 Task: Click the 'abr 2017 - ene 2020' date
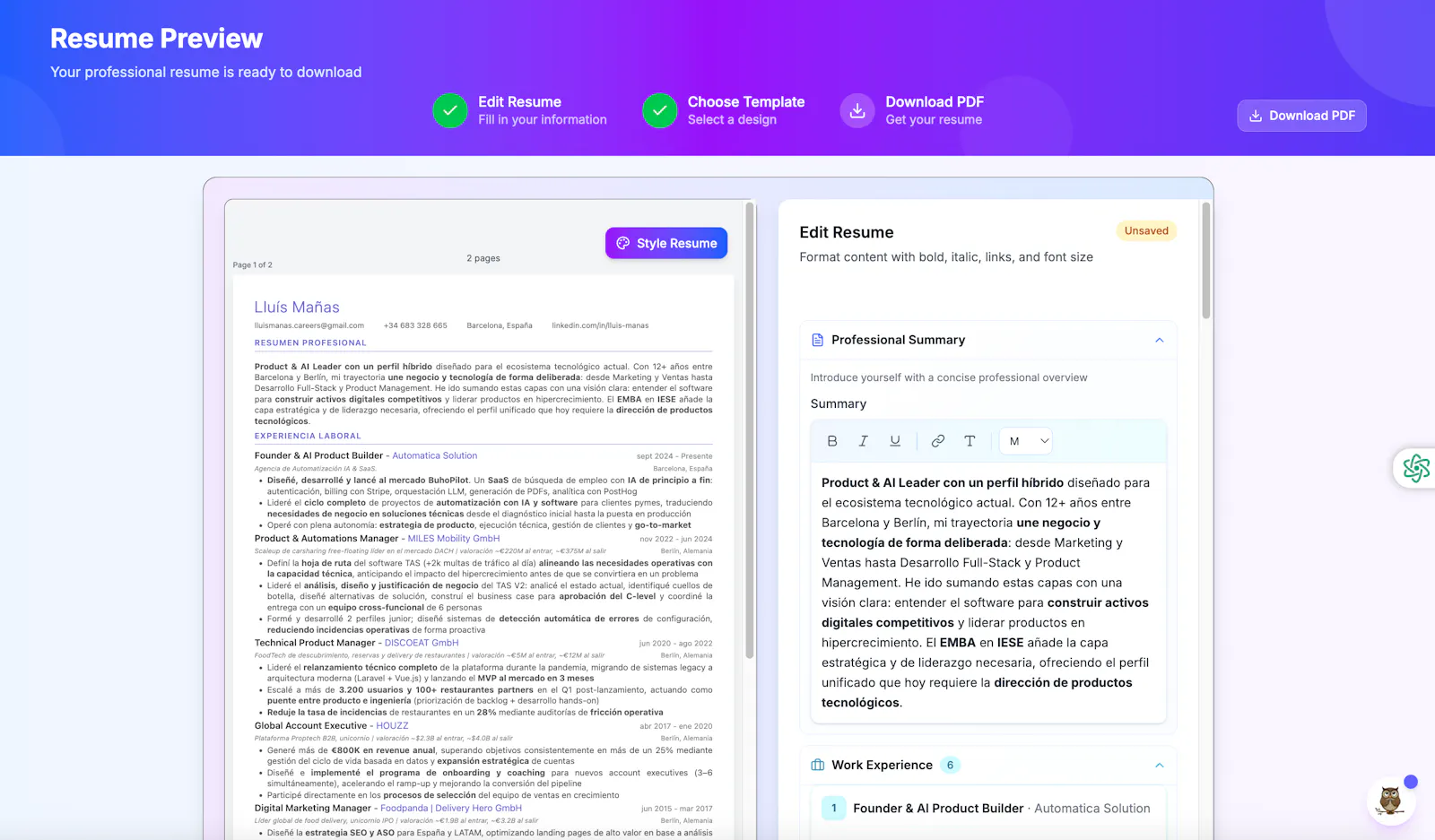[676, 727]
